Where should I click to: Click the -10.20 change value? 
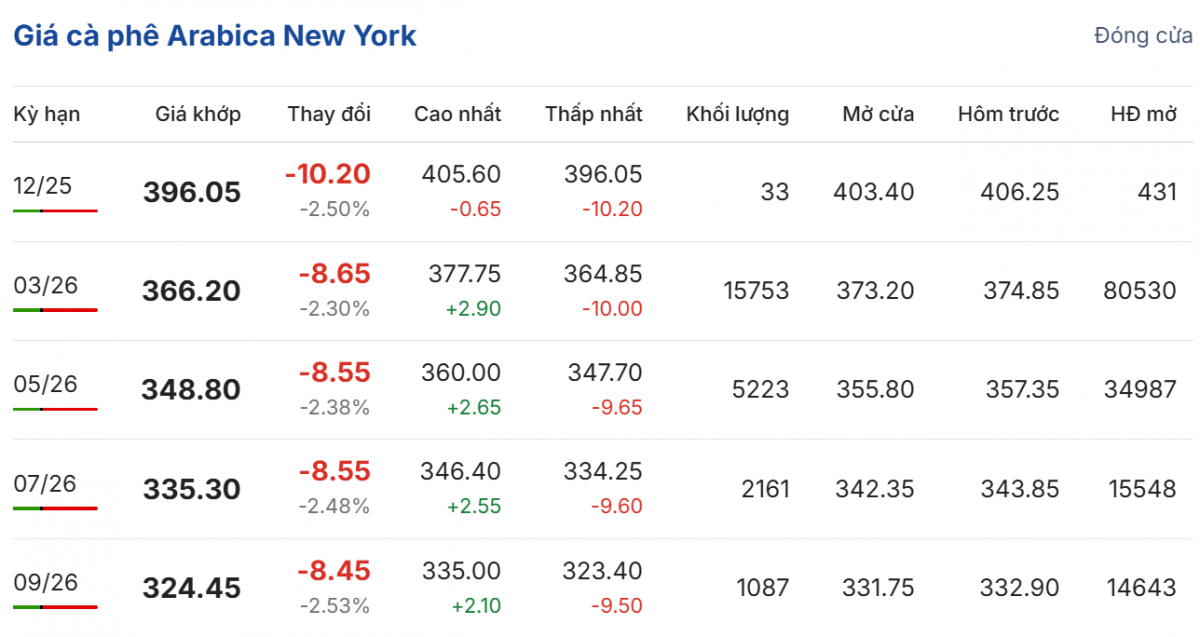(327, 174)
